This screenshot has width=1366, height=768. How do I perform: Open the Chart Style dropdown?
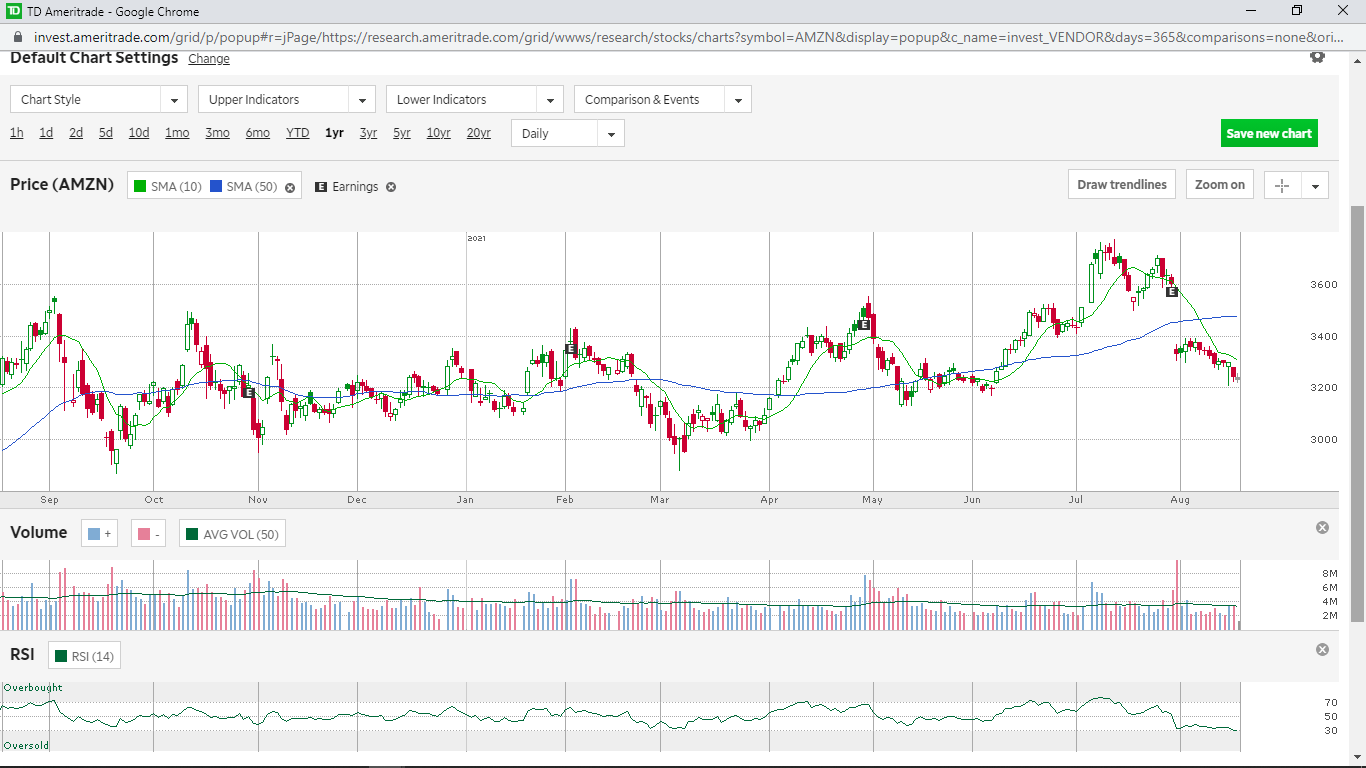pyautogui.click(x=99, y=99)
